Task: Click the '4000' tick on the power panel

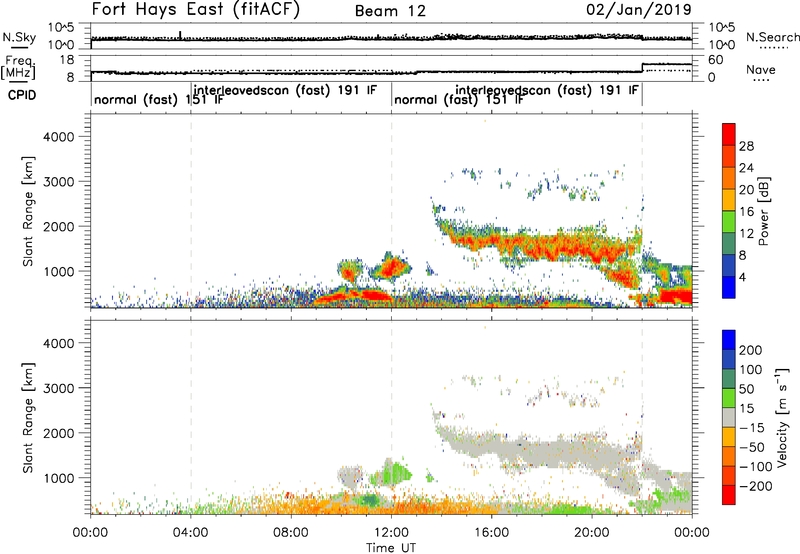Action: (x=58, y=137)
